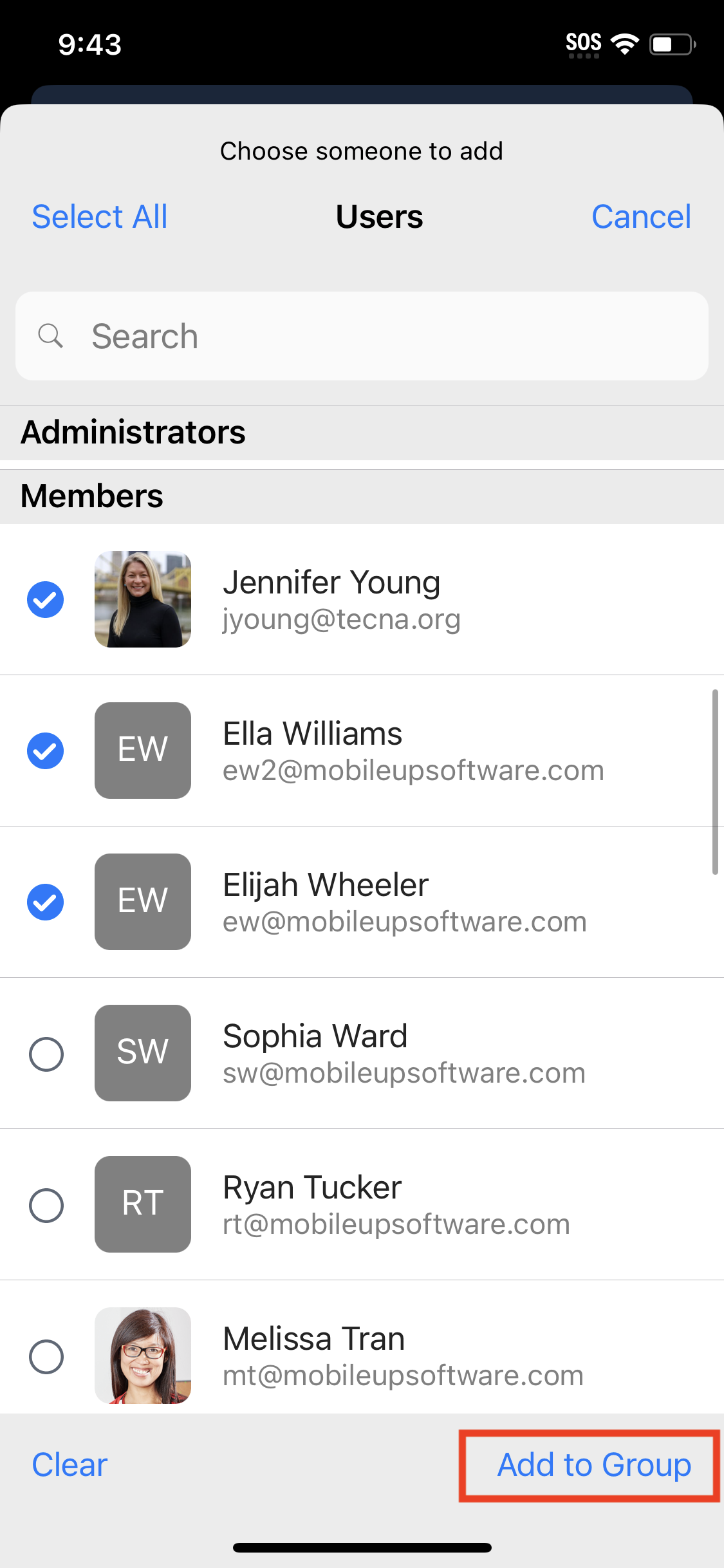Tap the search magnifier icon
This screenshot has width=724, height=1568.
tap(50, 336)
